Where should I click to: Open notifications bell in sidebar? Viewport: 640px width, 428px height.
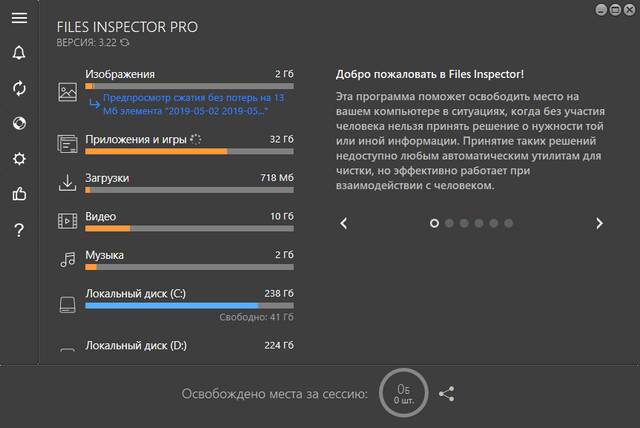19,53
